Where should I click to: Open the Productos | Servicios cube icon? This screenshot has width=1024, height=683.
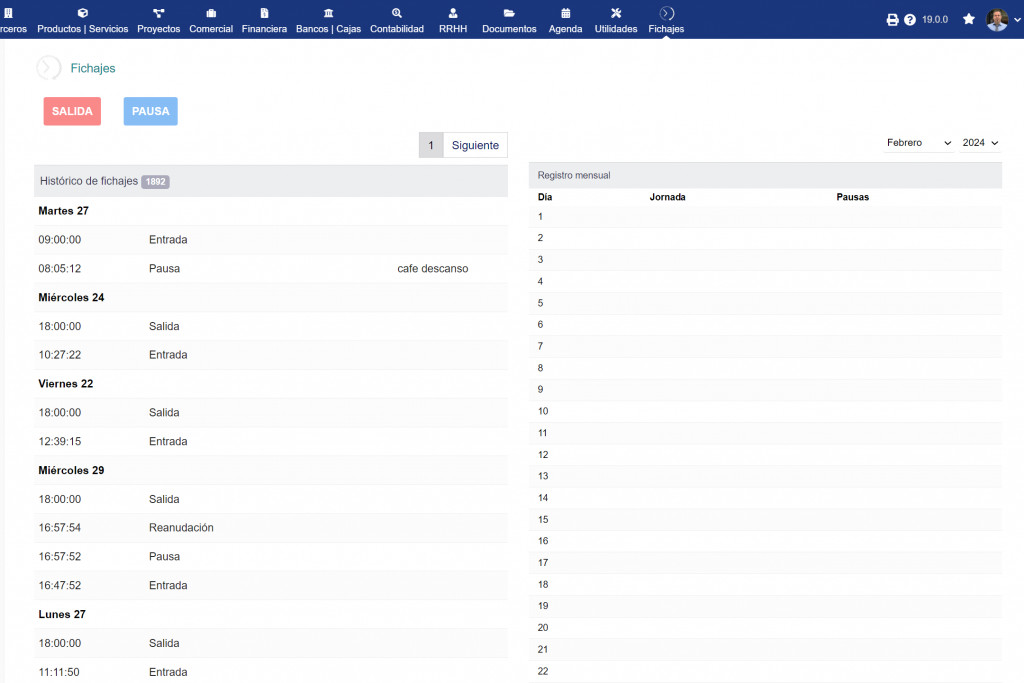(82, 13)
